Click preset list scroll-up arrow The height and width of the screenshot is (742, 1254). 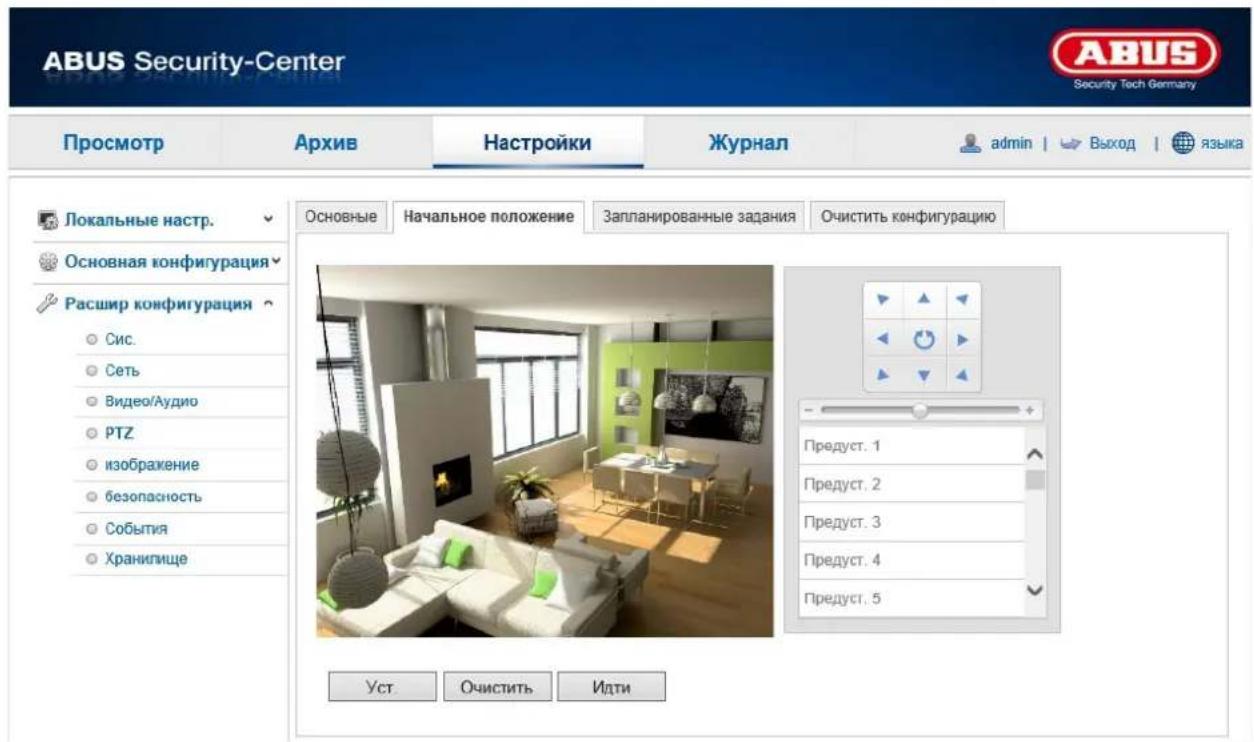point(1036,454)
